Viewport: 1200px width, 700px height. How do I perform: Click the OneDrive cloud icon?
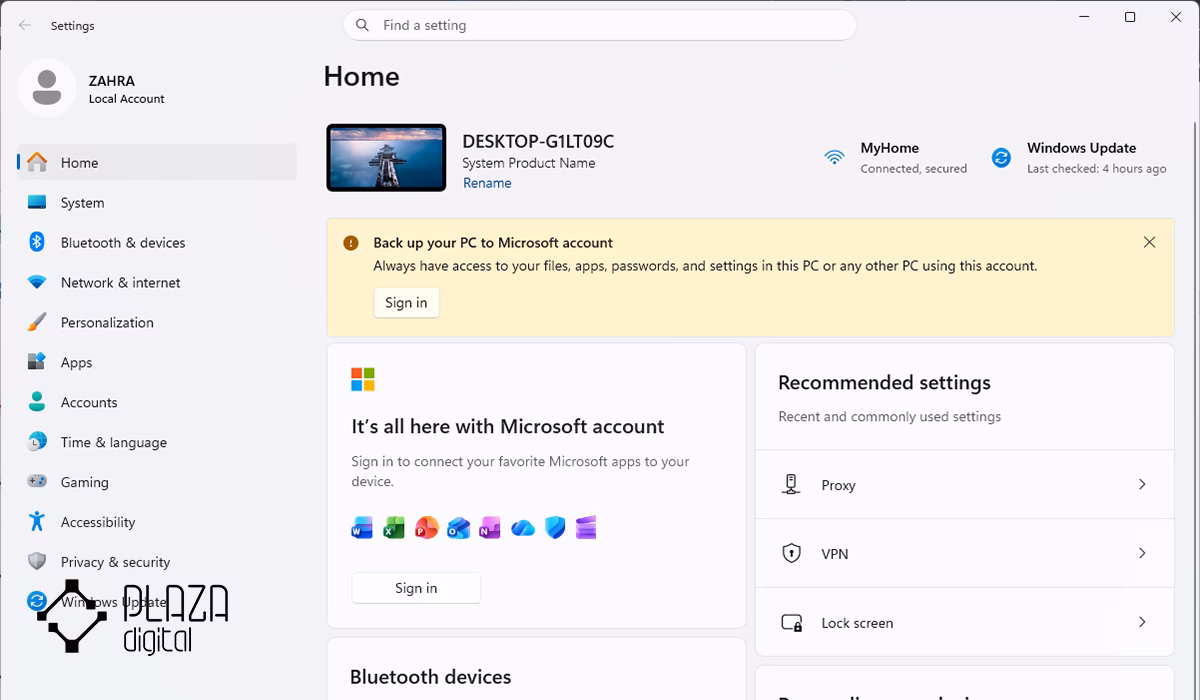click(x=522, y=528)
